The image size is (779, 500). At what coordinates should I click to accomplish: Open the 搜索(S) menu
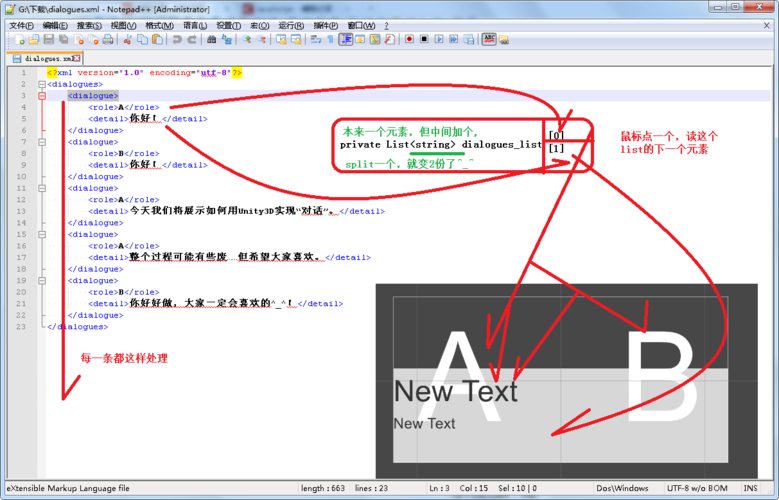pos(89,25)
